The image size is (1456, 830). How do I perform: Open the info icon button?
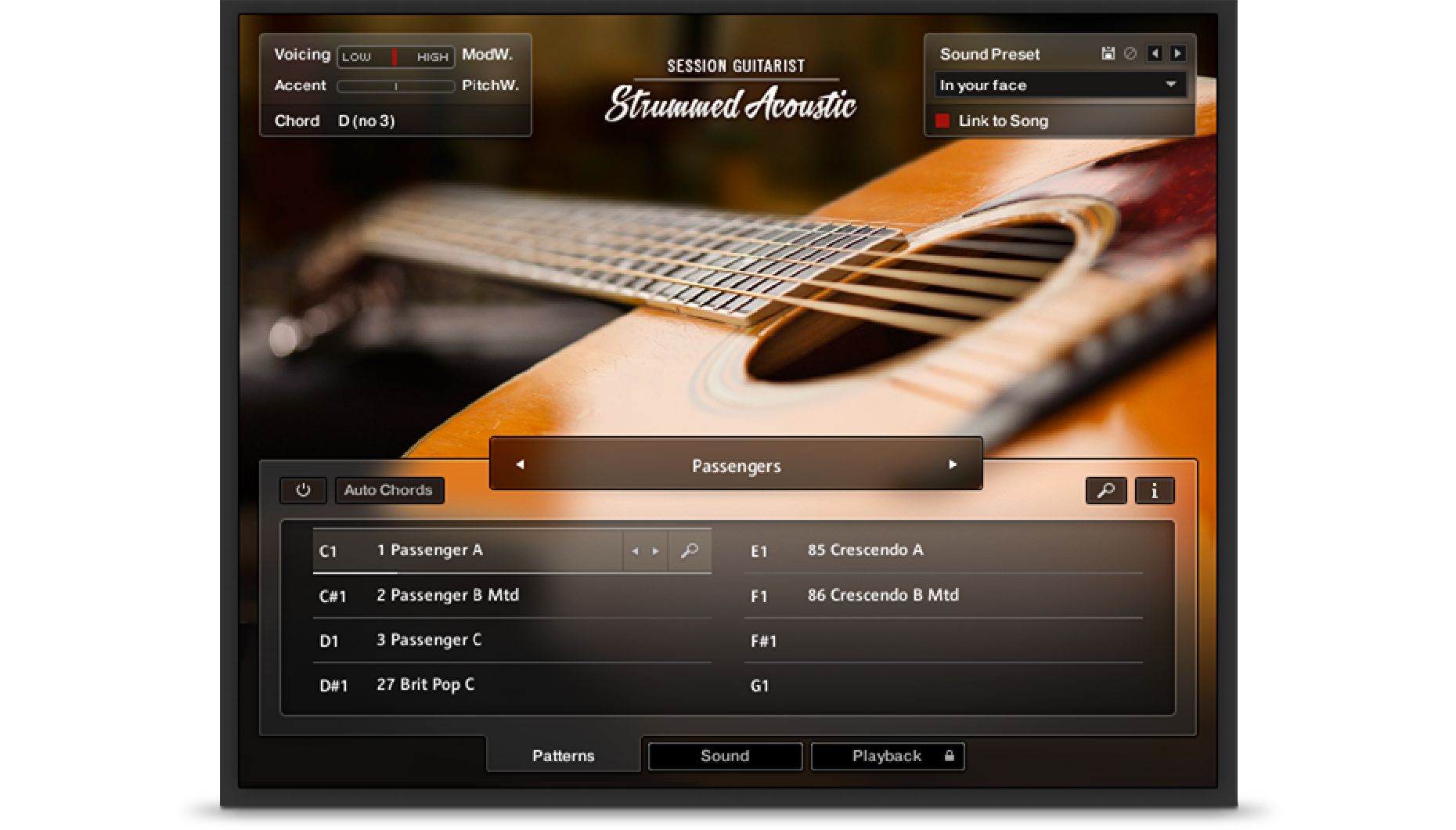[x=1155, y=490]
